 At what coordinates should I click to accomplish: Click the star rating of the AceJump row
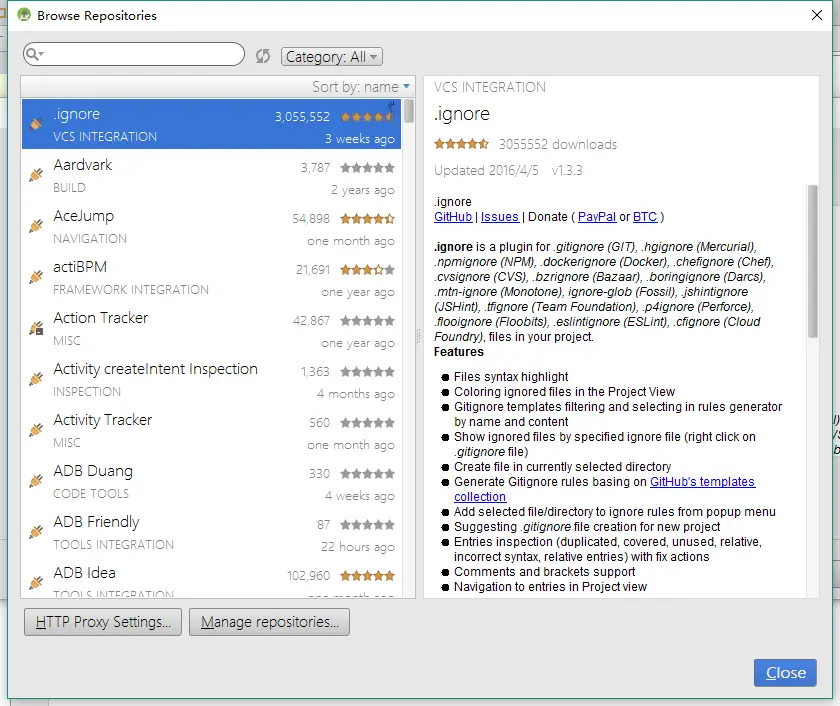[x=368, y=219]
